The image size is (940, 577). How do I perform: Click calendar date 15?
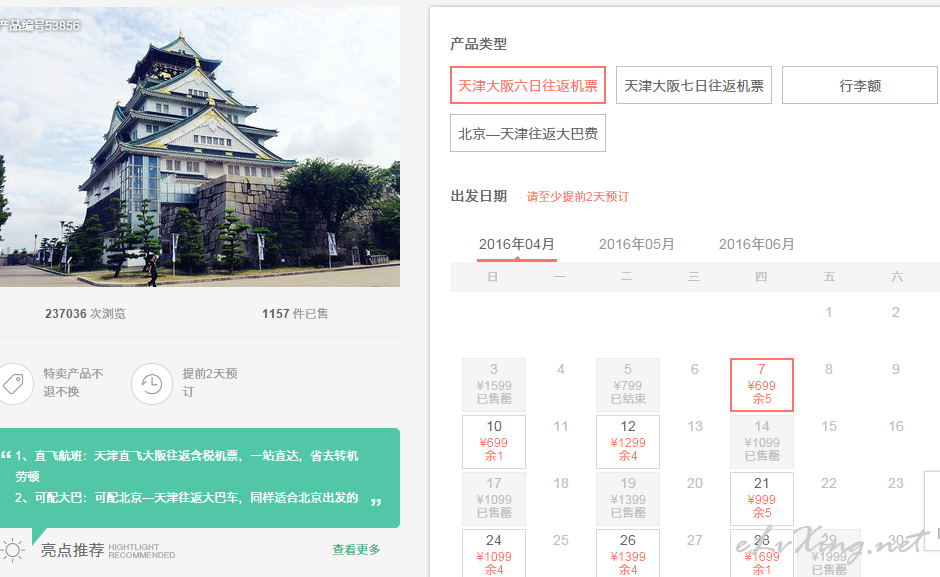pos(828,426)
